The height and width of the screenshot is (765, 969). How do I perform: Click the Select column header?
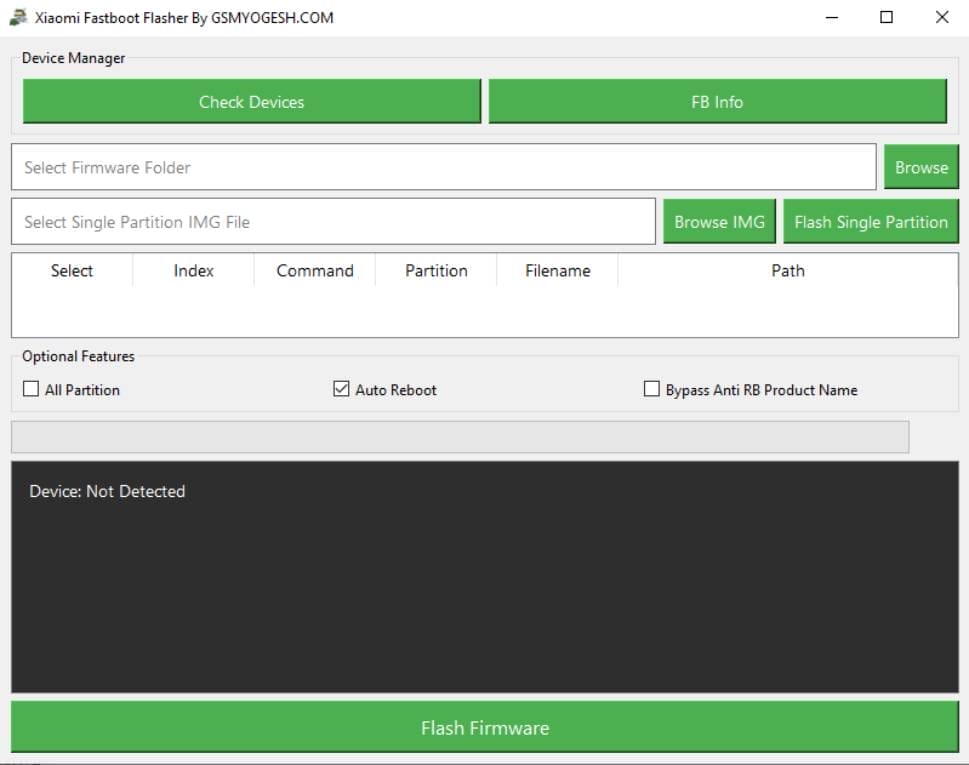pyautogui.click(x=70, y=270)
